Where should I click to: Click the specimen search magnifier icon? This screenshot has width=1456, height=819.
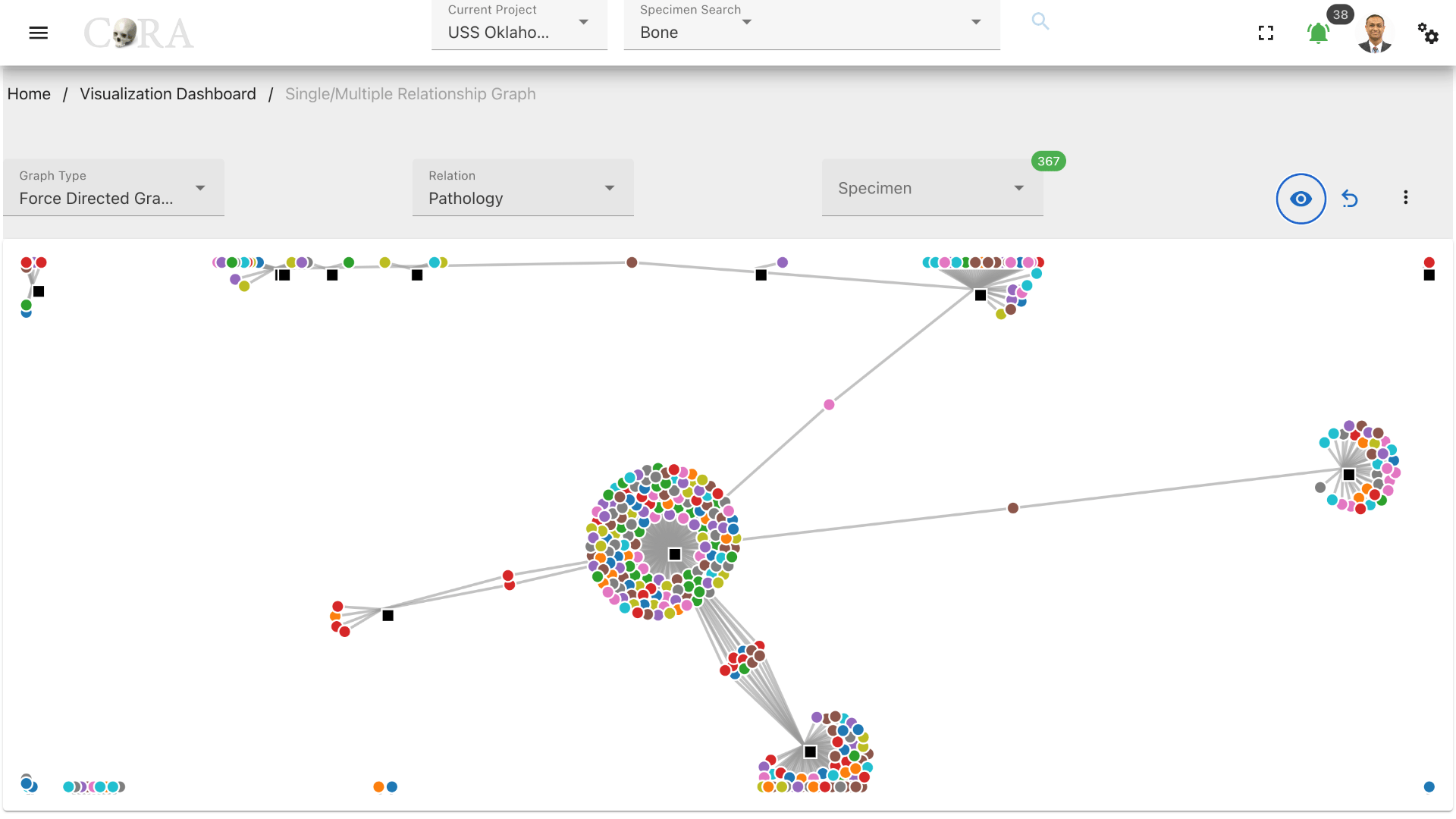[1040, 21]
